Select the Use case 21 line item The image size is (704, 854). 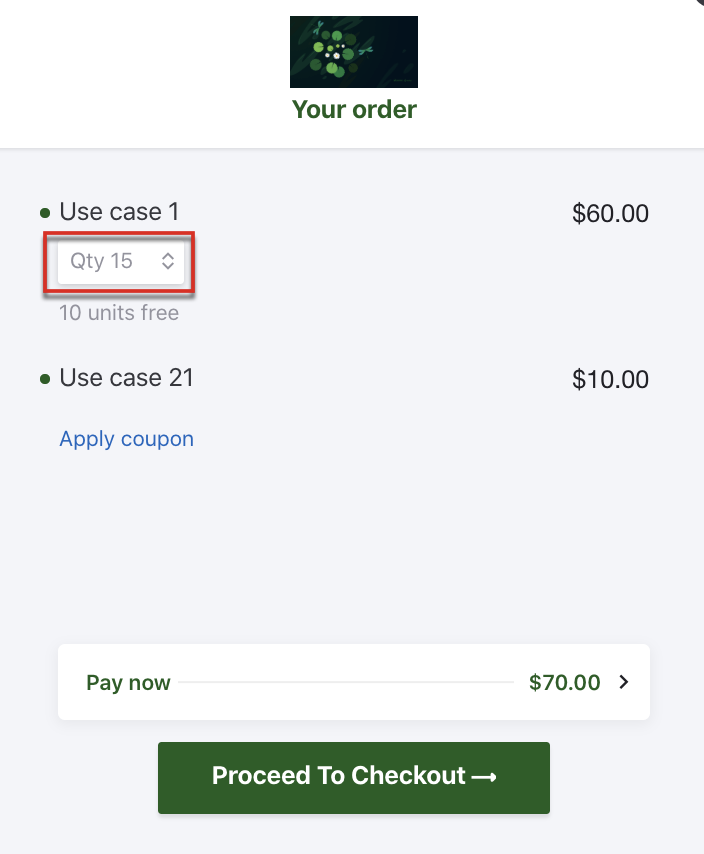(x=126, y=378)
